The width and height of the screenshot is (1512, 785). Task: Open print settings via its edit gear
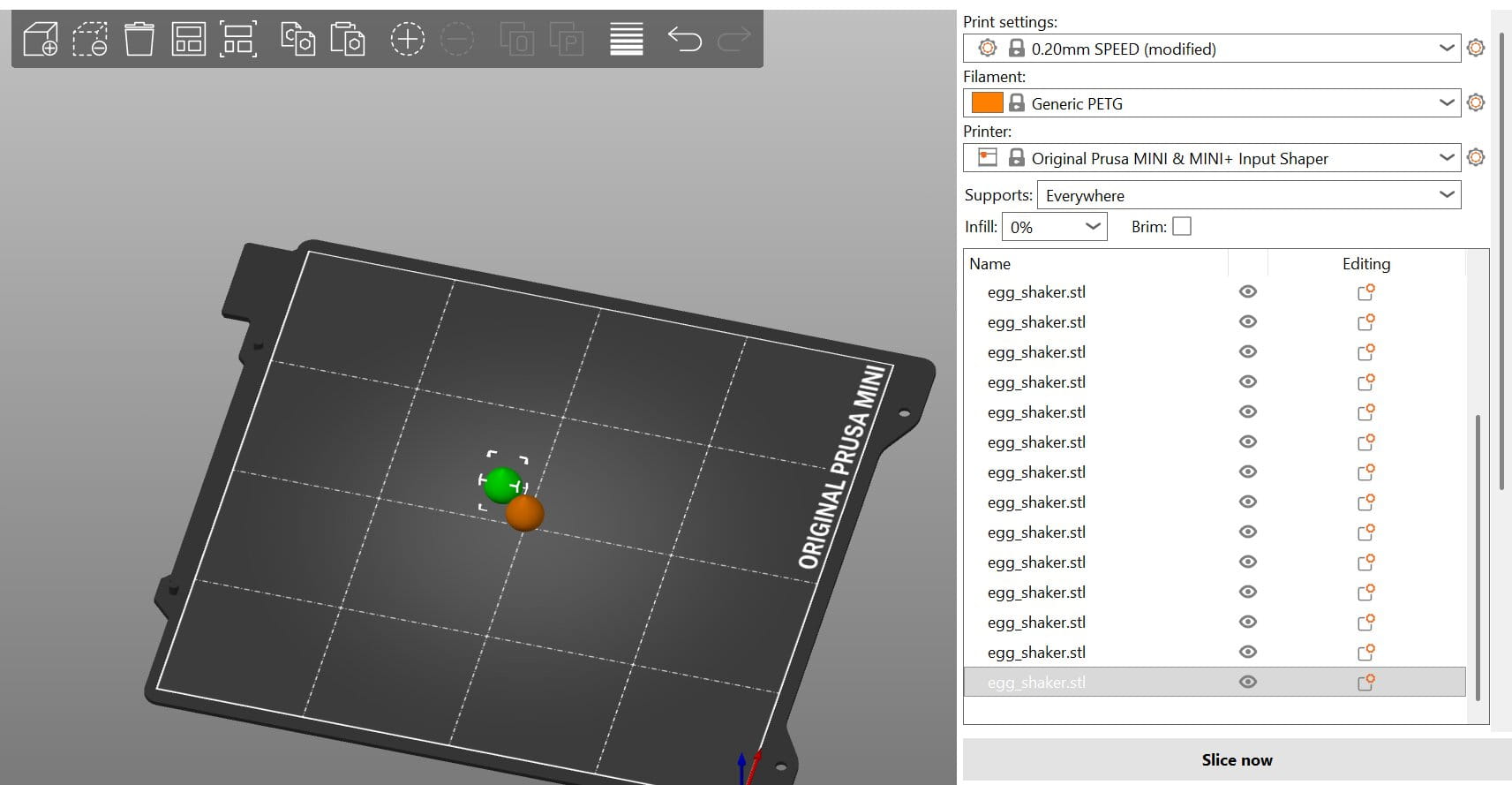tap(1476, 48)
